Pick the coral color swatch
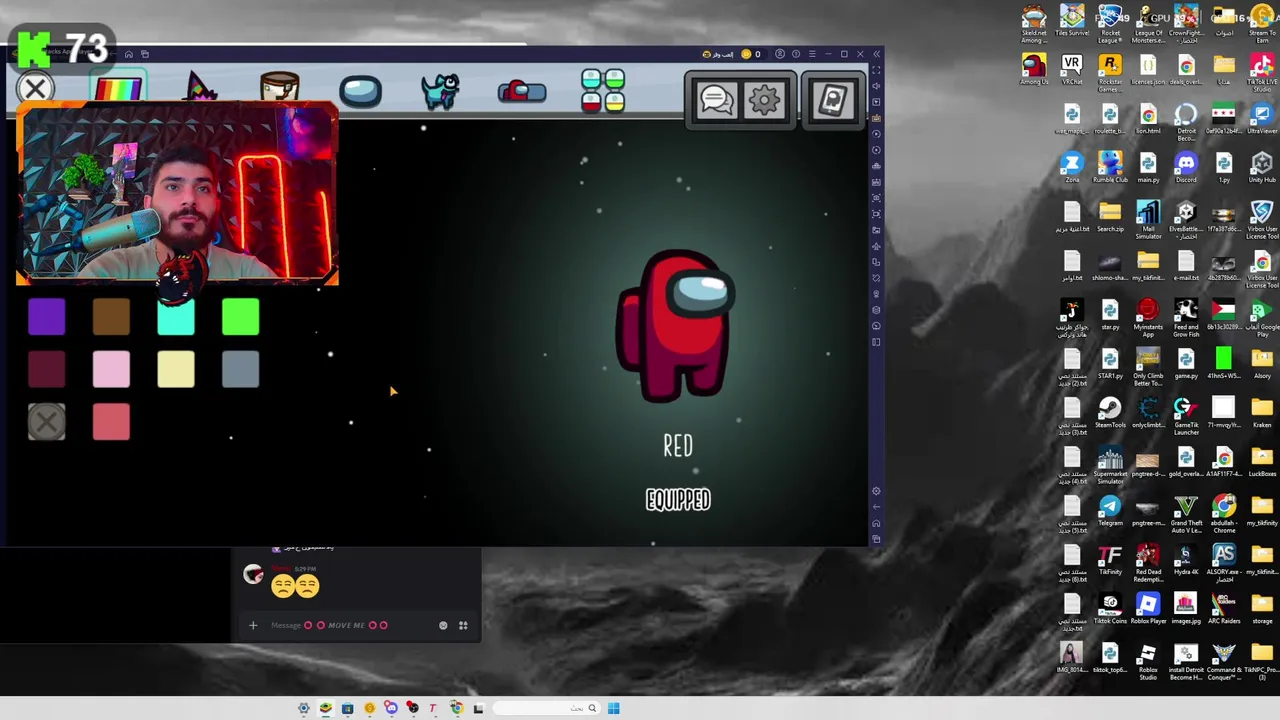 (x=111, y=422)
